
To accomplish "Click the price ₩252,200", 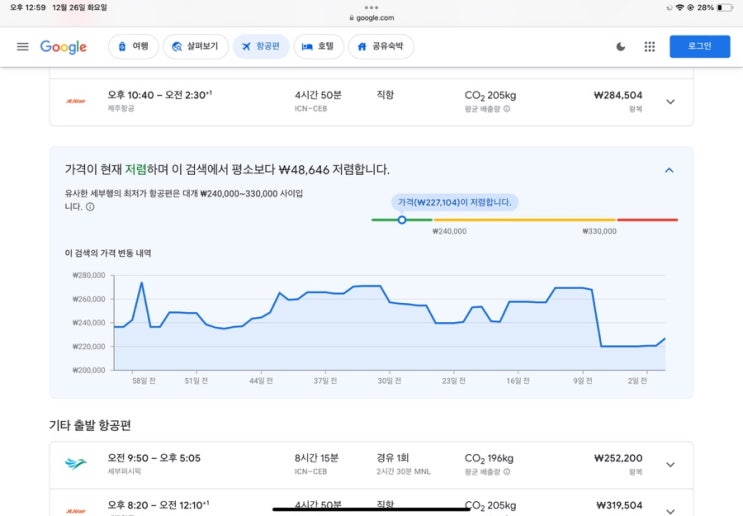I will pyautogui.click(x=618, y=458).
